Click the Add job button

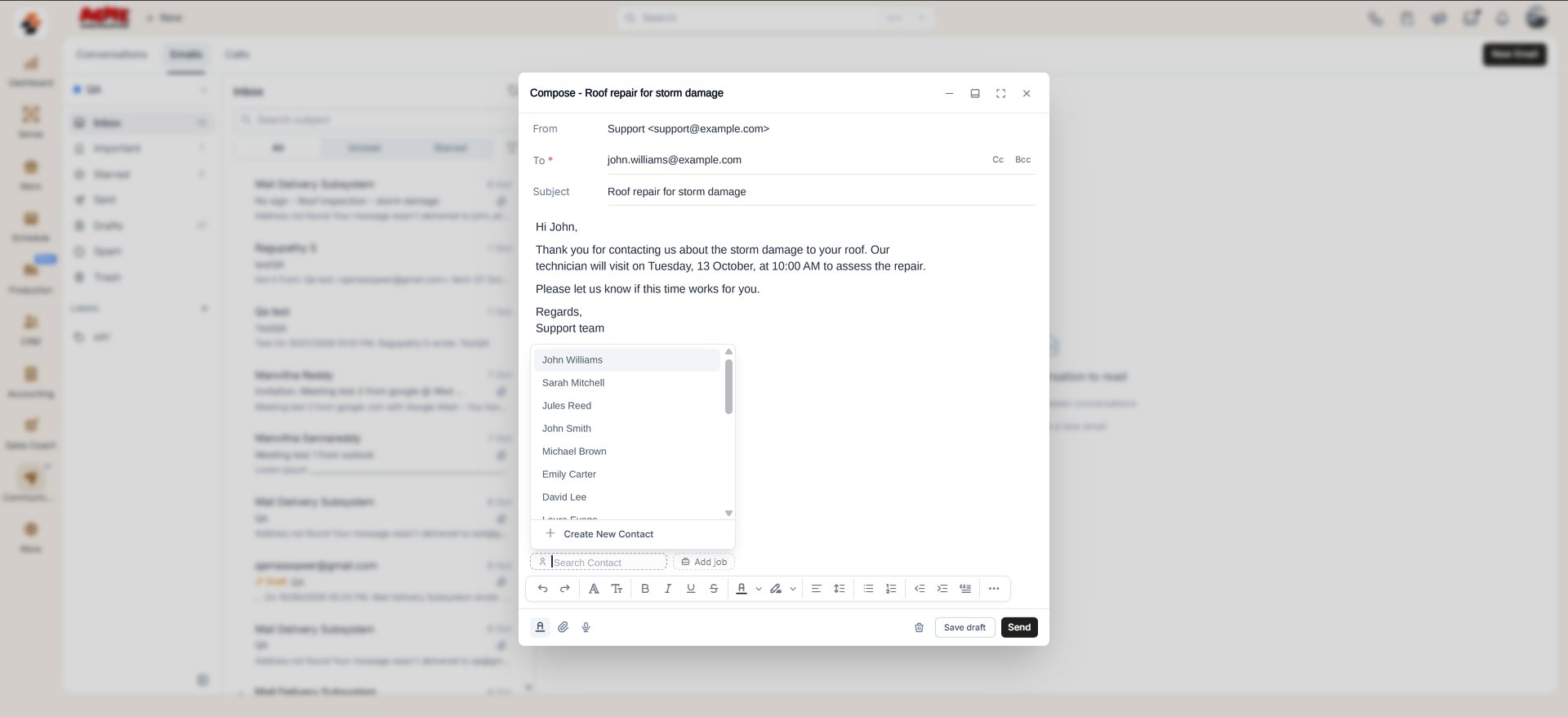pyautogui.click(x=703, y=562)
